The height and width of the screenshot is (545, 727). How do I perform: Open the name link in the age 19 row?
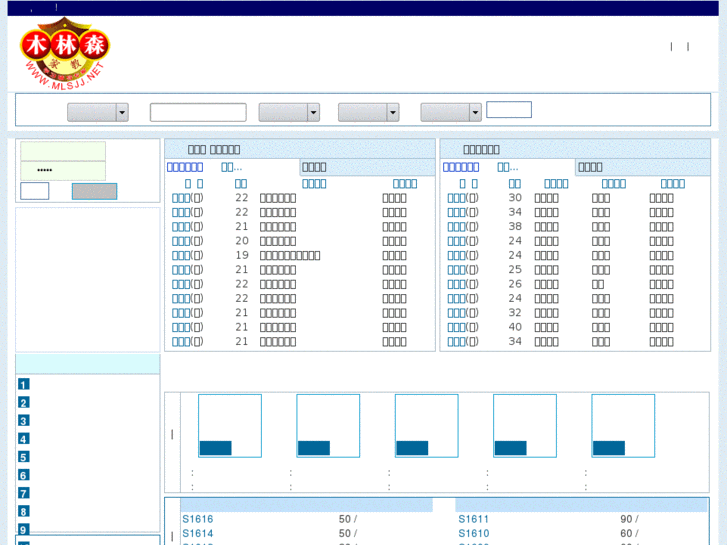pos(181,255)
